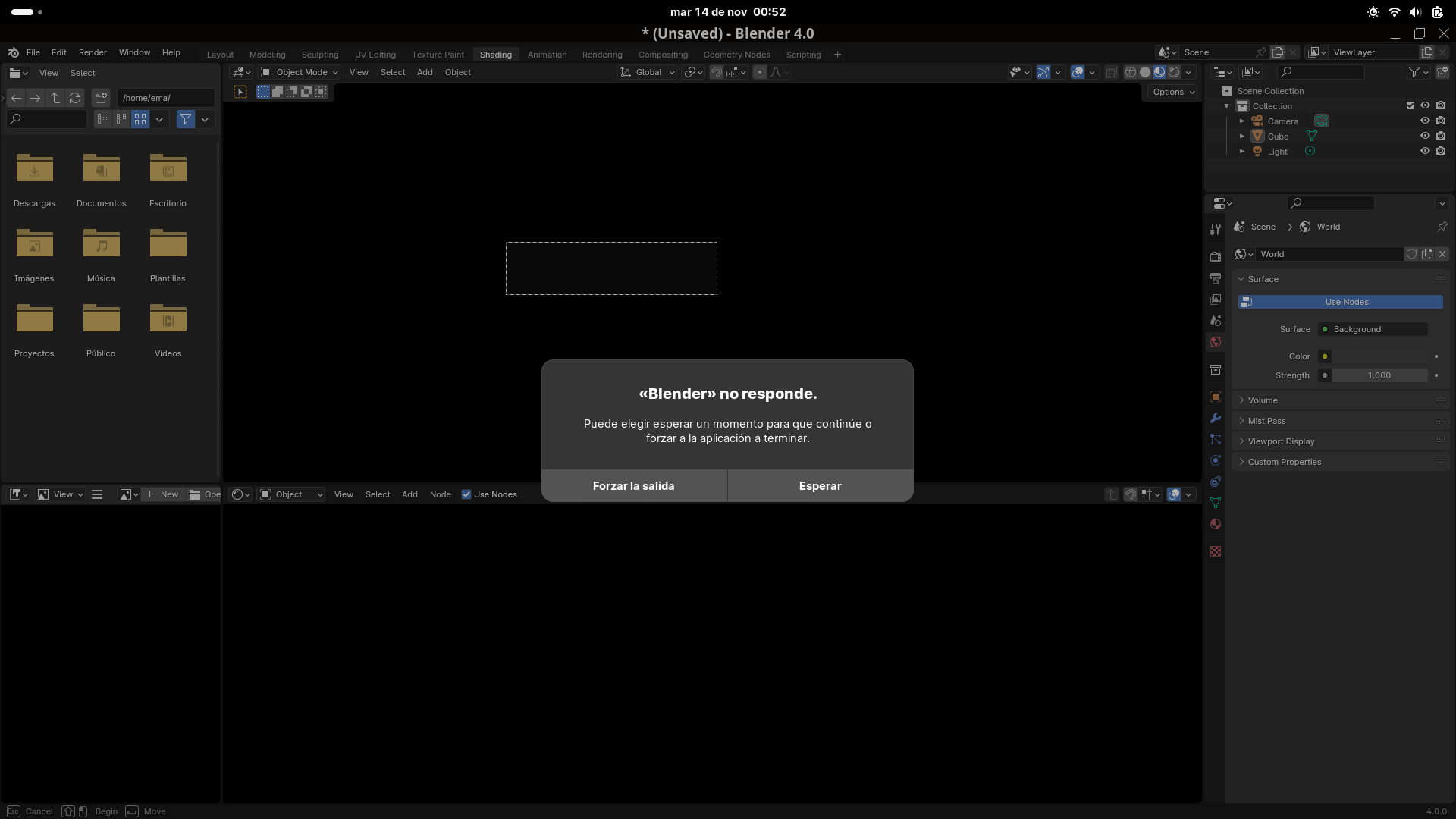
Task: Open the Output properties tab icon
Action: coord(1216,278)
